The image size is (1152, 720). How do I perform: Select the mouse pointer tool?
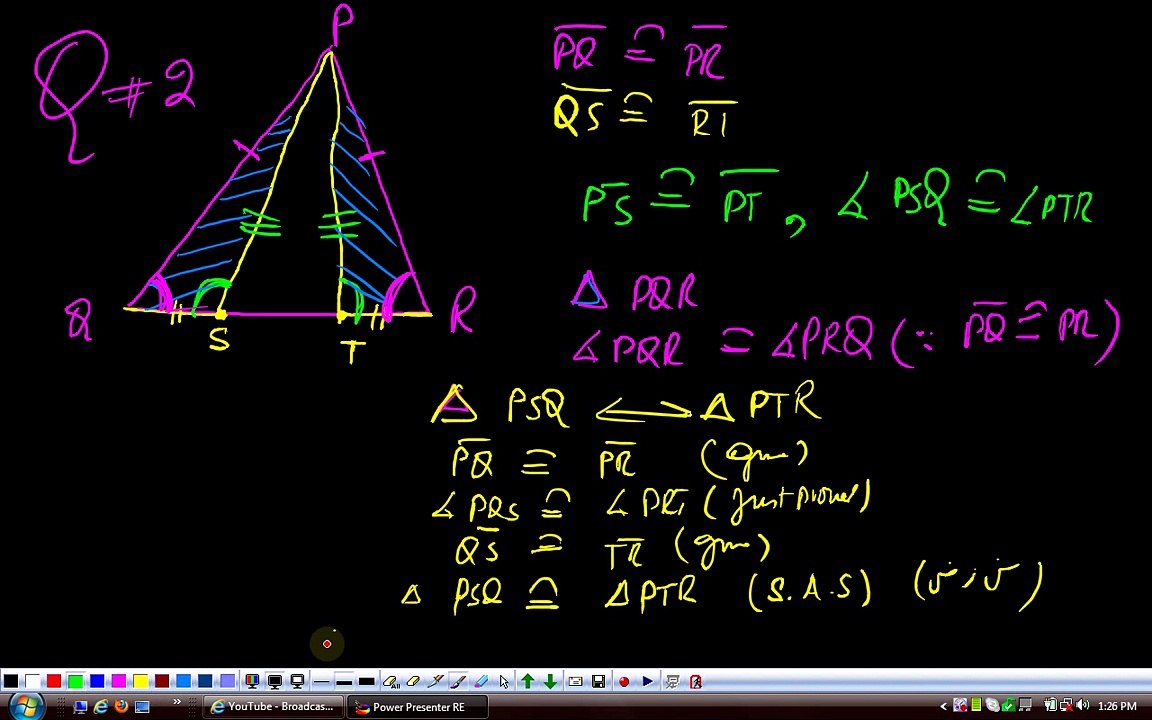(504, 682)
